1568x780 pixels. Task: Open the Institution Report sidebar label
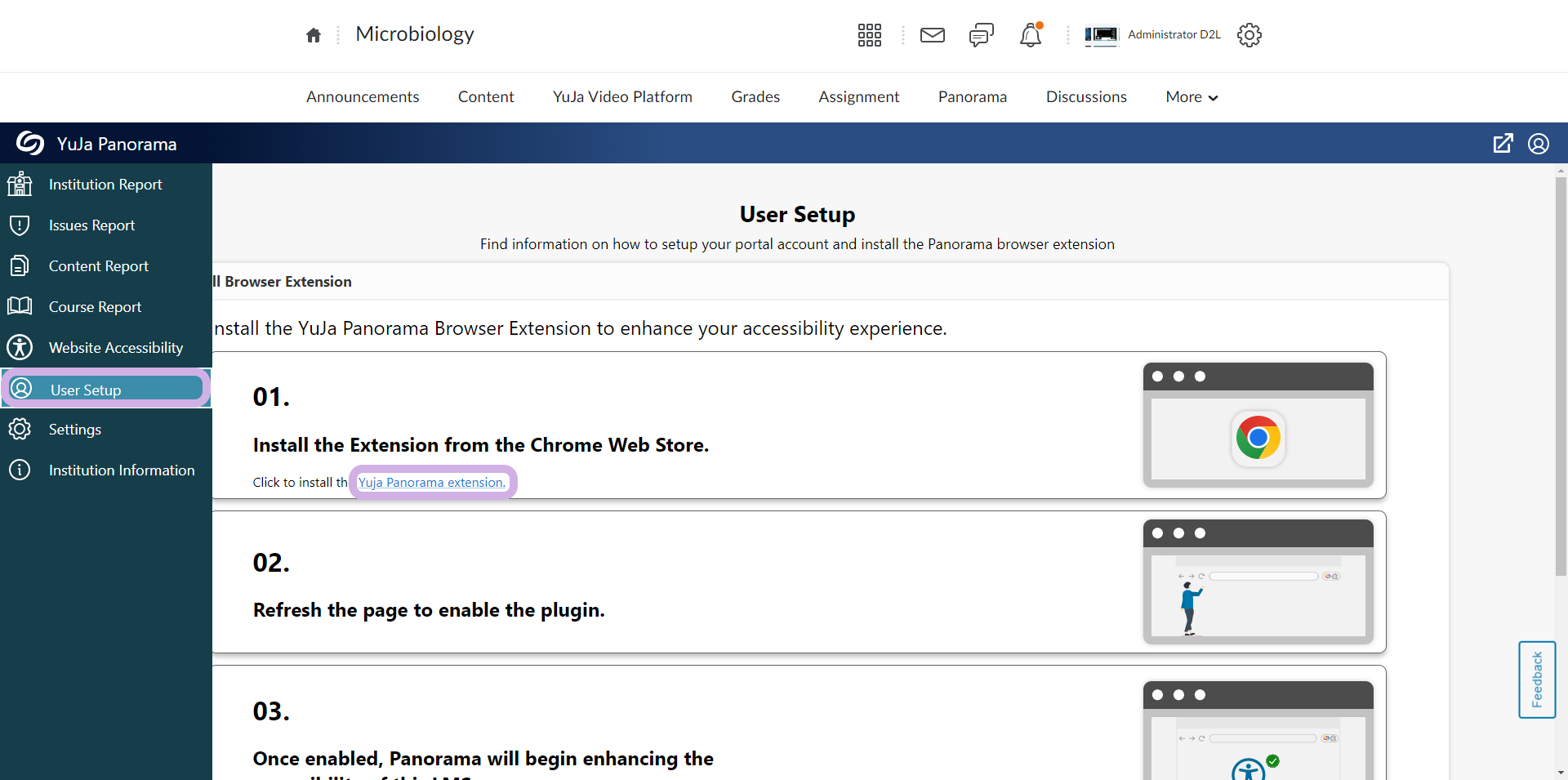[x=105, y=185]
